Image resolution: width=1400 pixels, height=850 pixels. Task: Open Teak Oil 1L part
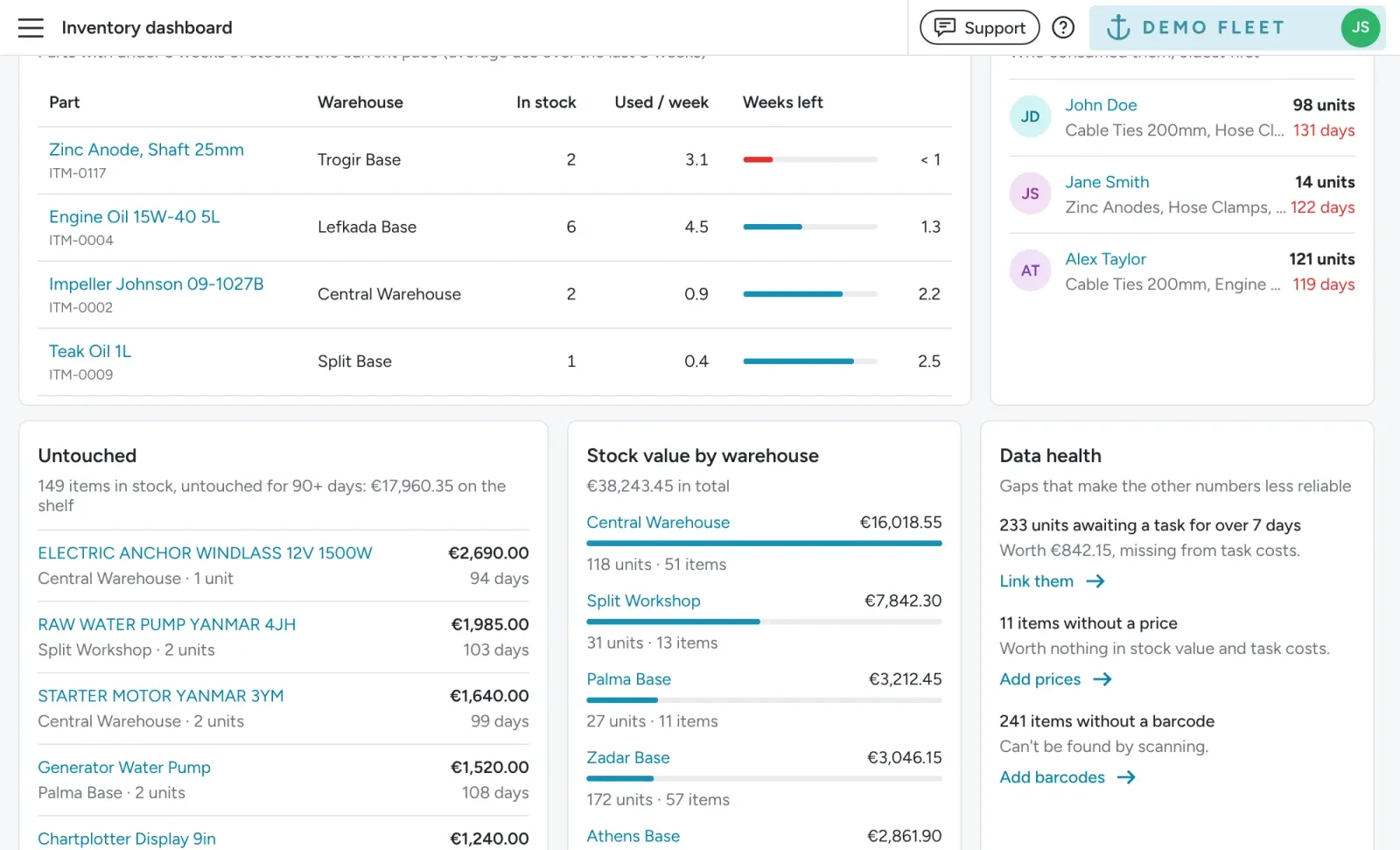[x=90, y=352]
